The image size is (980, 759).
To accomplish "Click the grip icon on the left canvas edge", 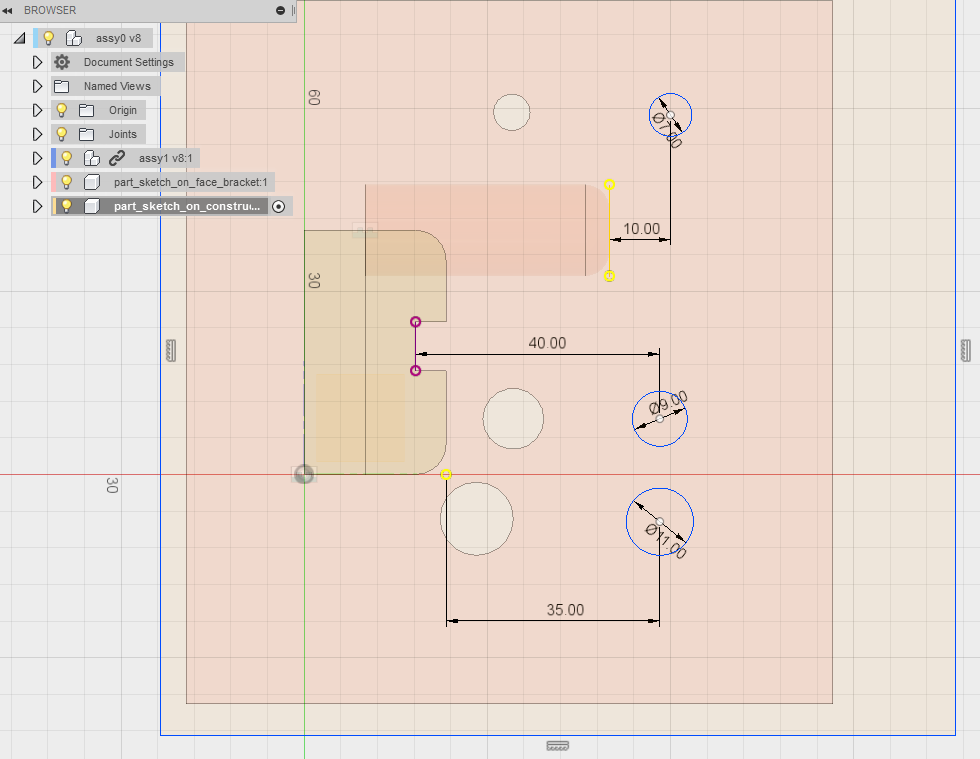I will tap(170, 350).
